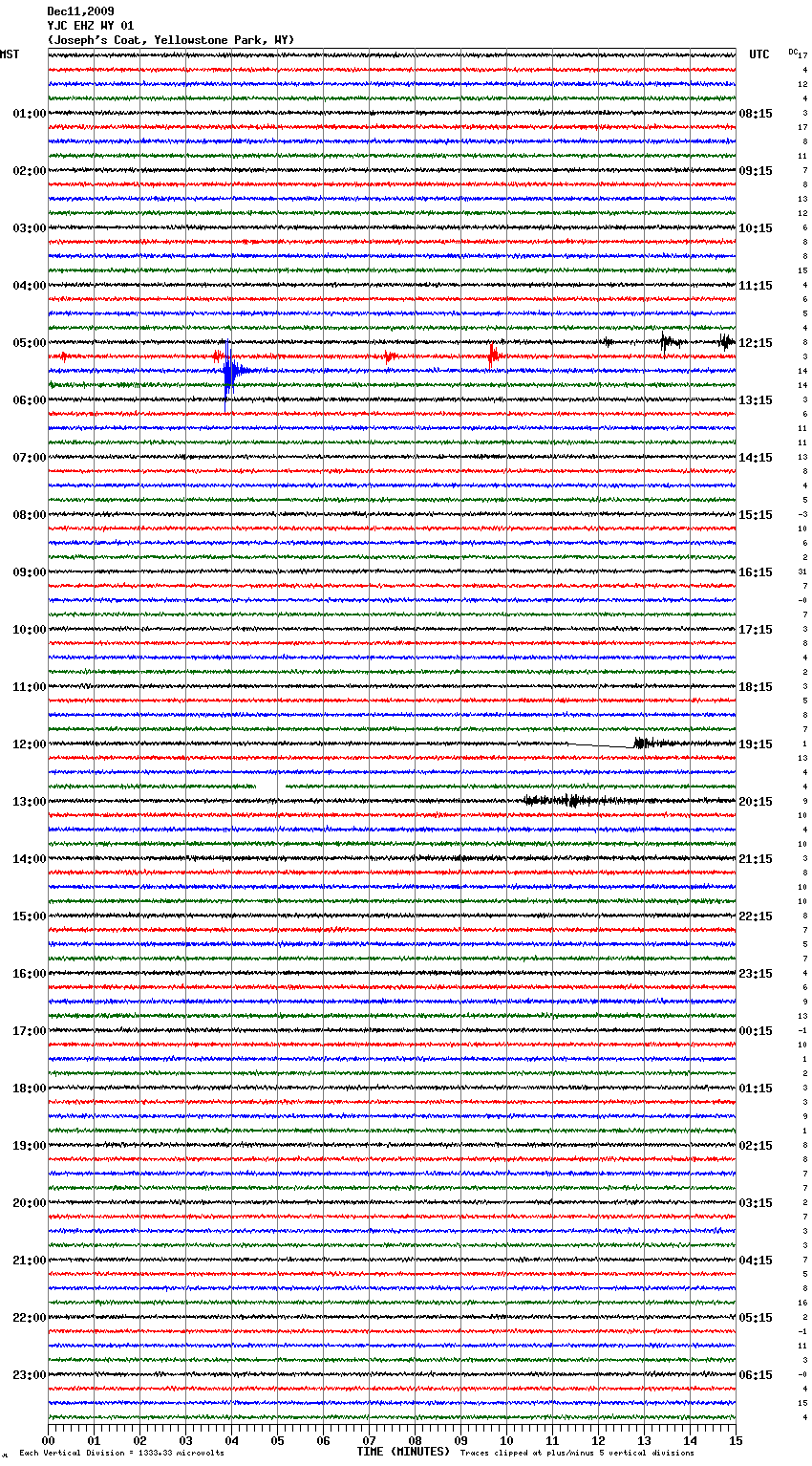Screen dimensions: 812x1466
Task: Click the 16:15 UTC time label
Action: [x=756, y=572]
